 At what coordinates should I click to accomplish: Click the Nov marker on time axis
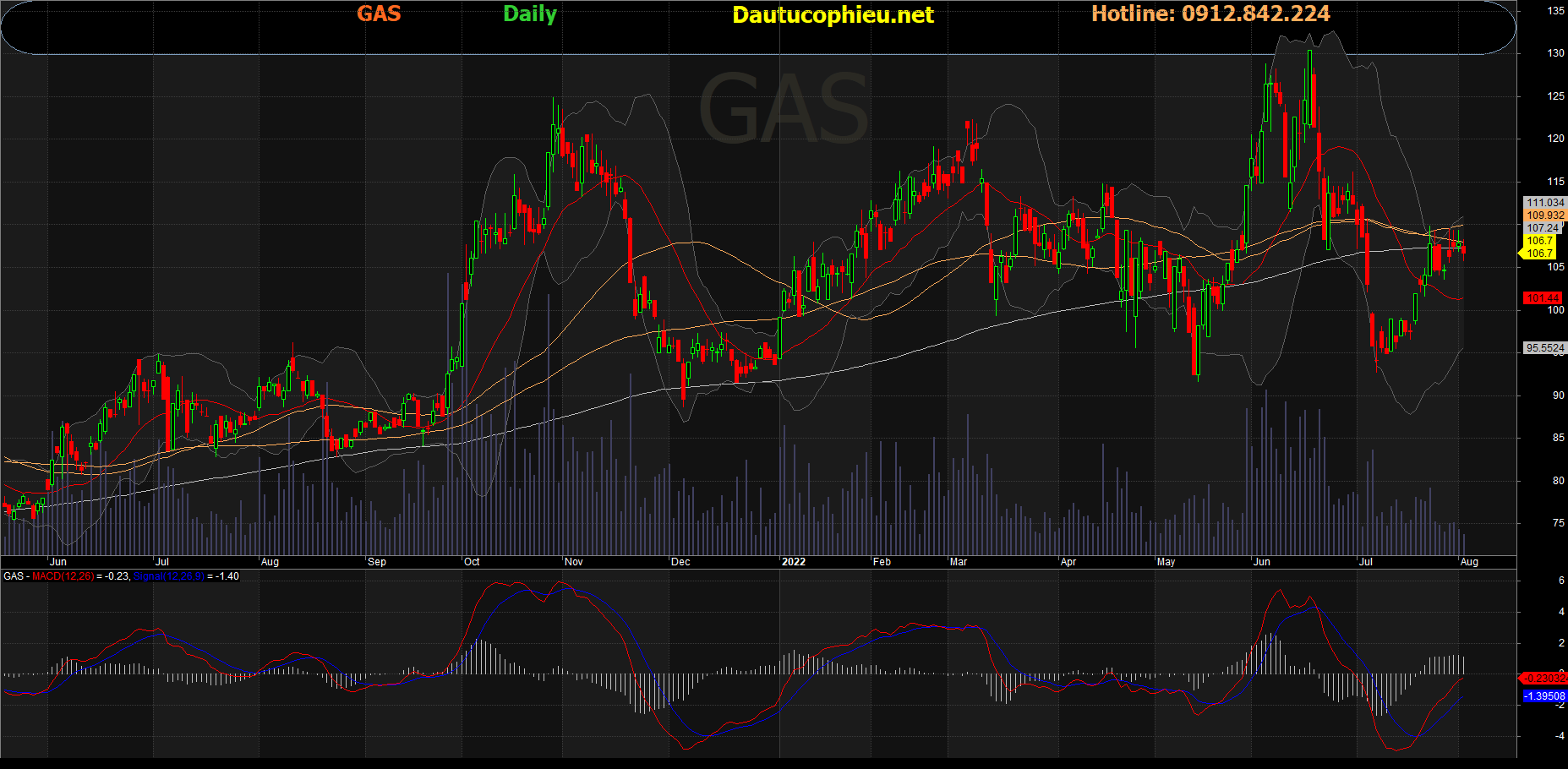coord(573,562)
